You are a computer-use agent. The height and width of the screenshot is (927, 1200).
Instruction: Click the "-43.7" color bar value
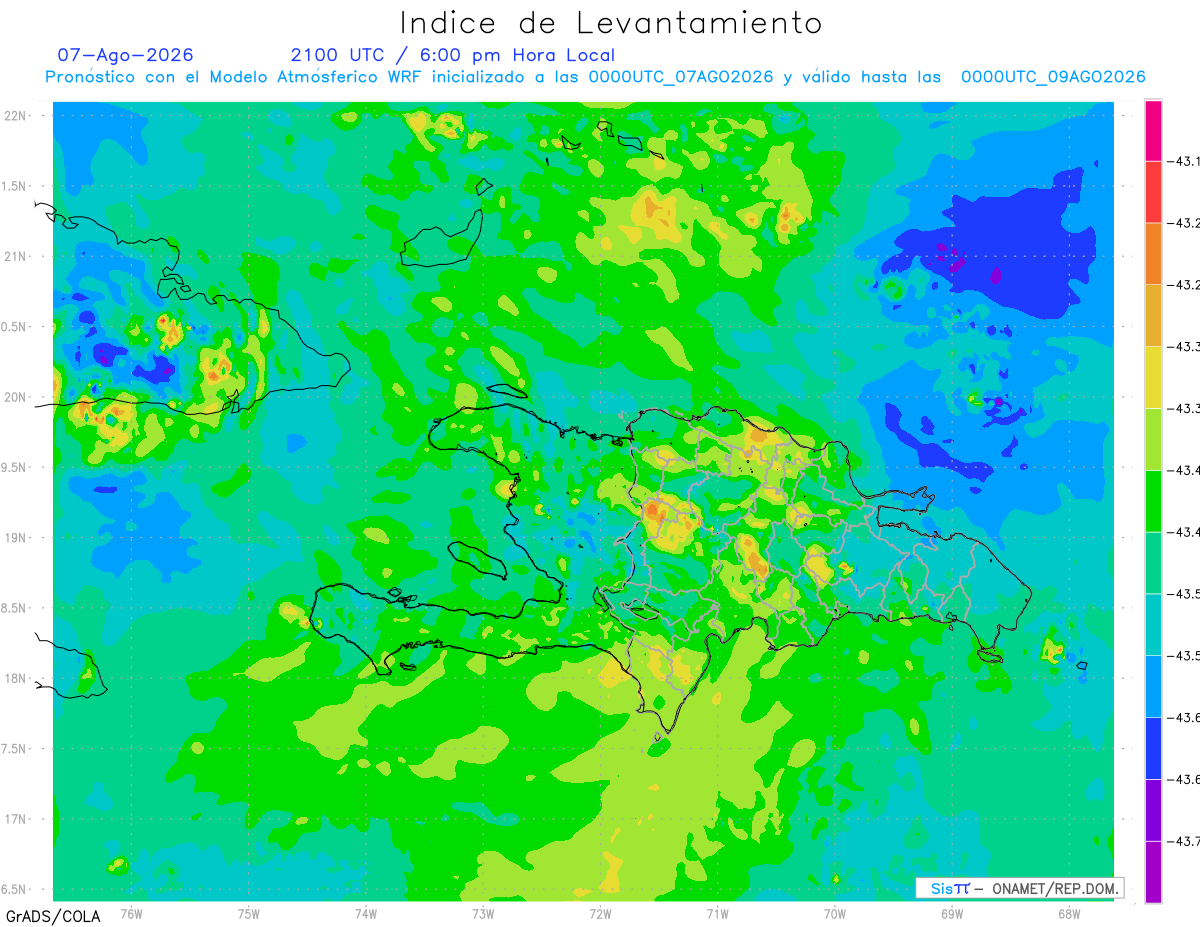[1186, 842]
